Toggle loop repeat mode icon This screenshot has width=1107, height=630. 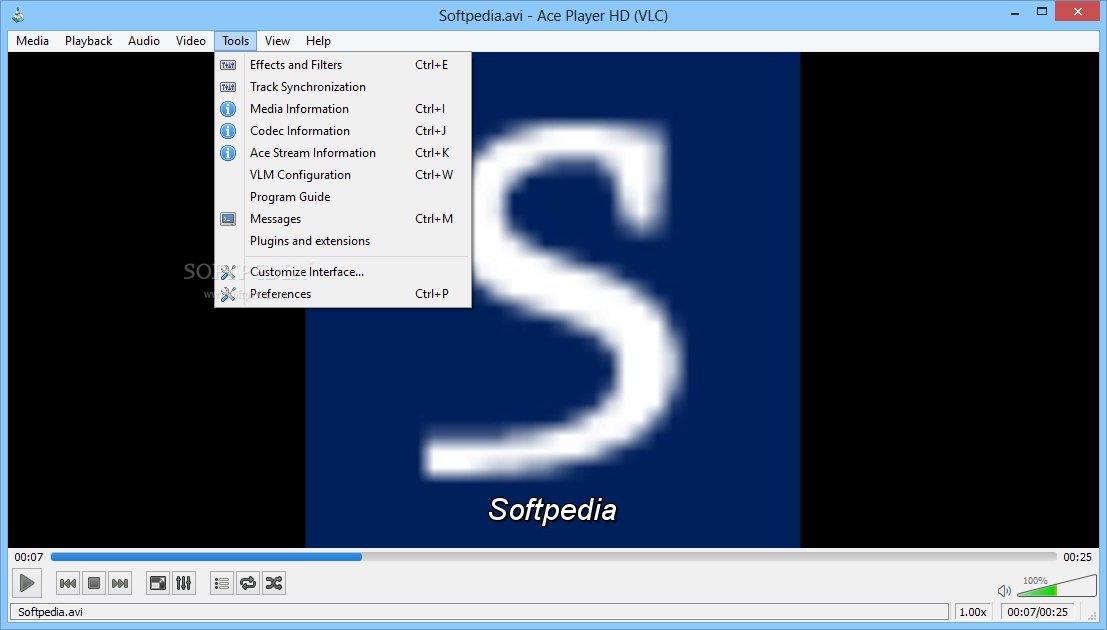(x=248, y=583)
